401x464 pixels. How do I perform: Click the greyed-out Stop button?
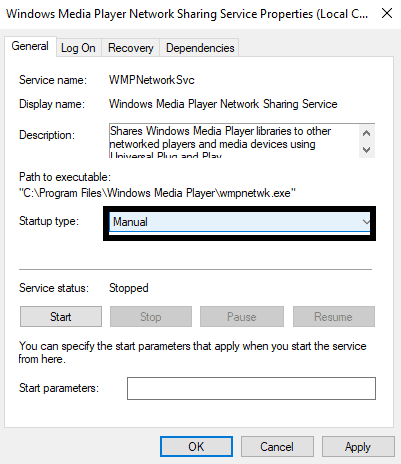151,317
